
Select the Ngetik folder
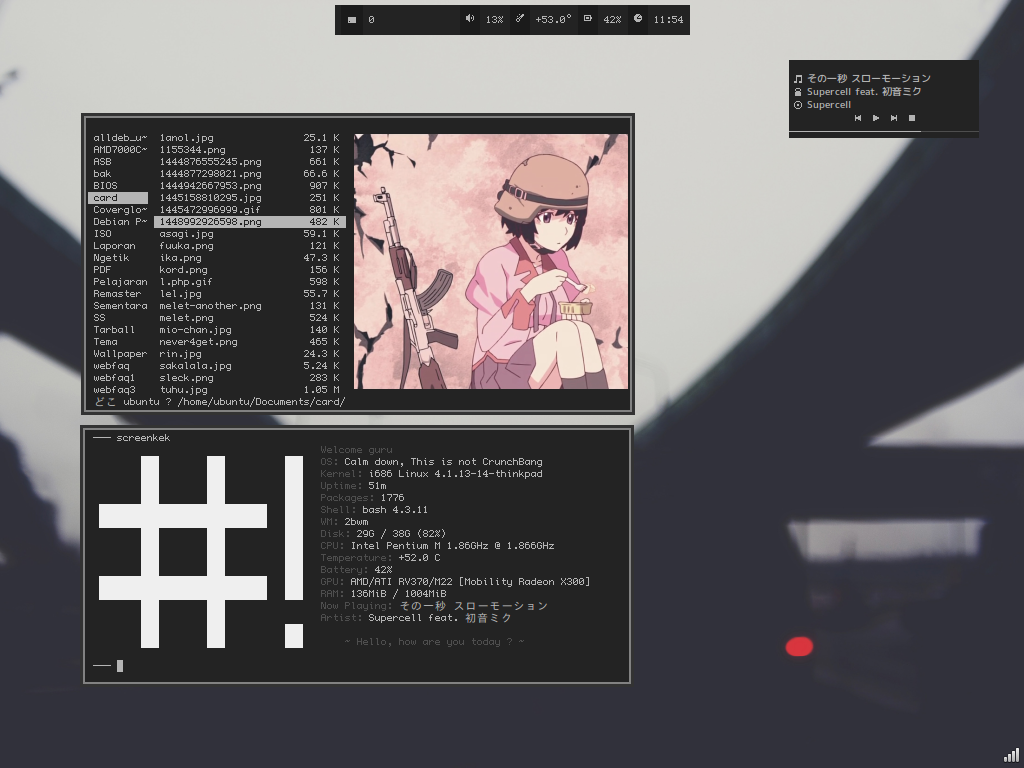point(111,258)
